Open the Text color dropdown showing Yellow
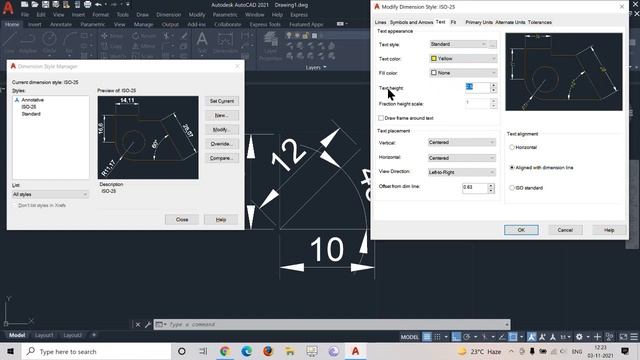 tap(463, 59)
